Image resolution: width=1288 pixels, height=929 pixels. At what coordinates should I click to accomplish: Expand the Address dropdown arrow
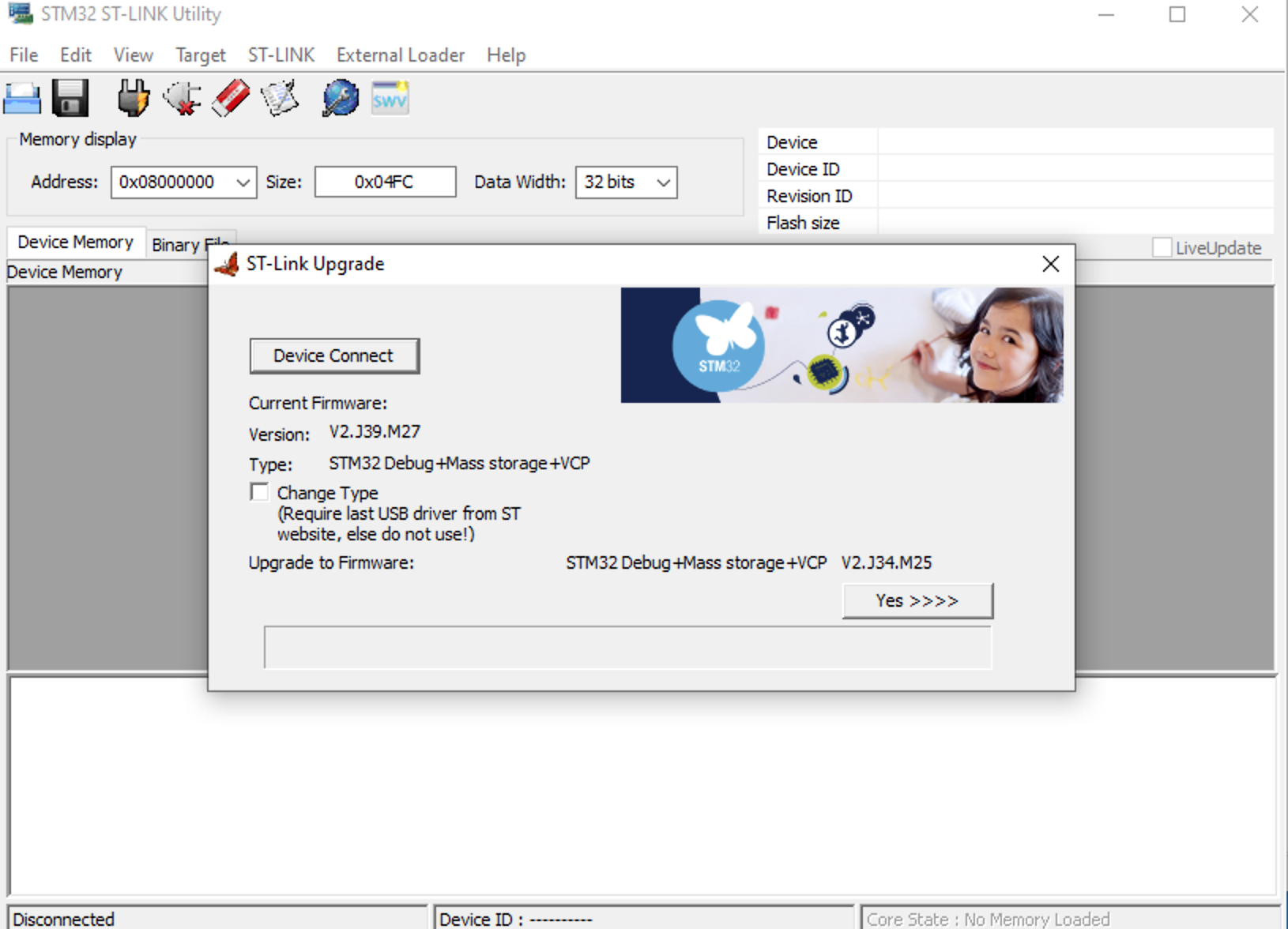243,182
